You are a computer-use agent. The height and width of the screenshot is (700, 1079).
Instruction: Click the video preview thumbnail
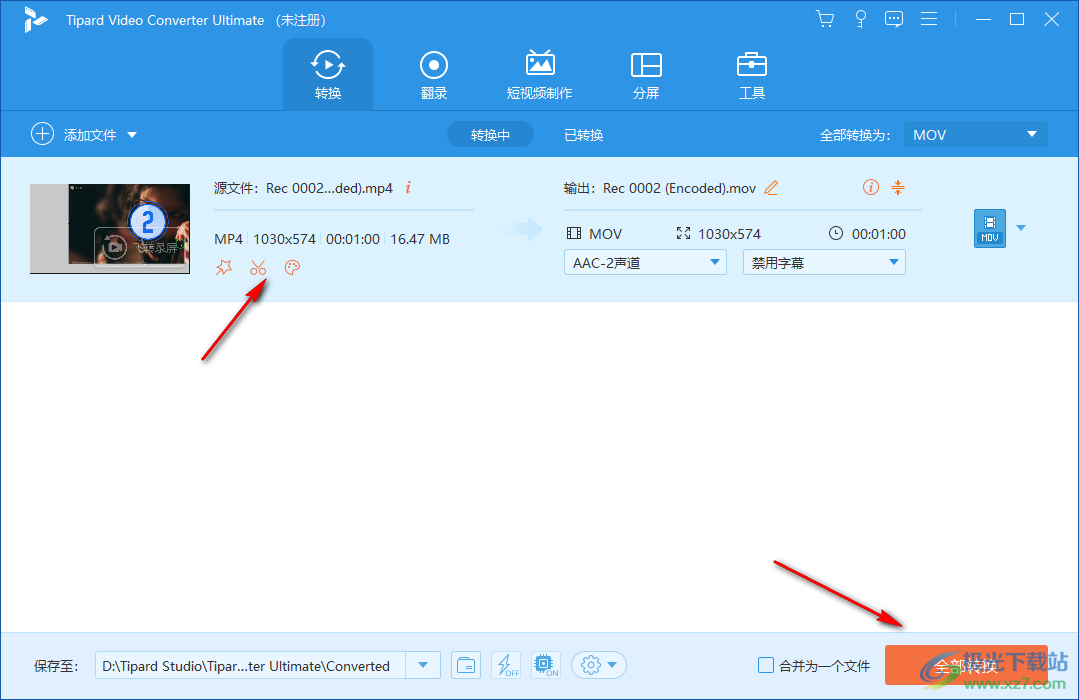pyautogui.click(x=109, y=228)
